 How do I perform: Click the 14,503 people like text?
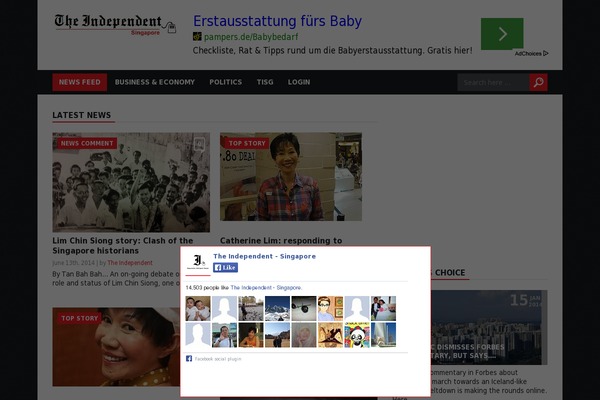coord(207,288)
